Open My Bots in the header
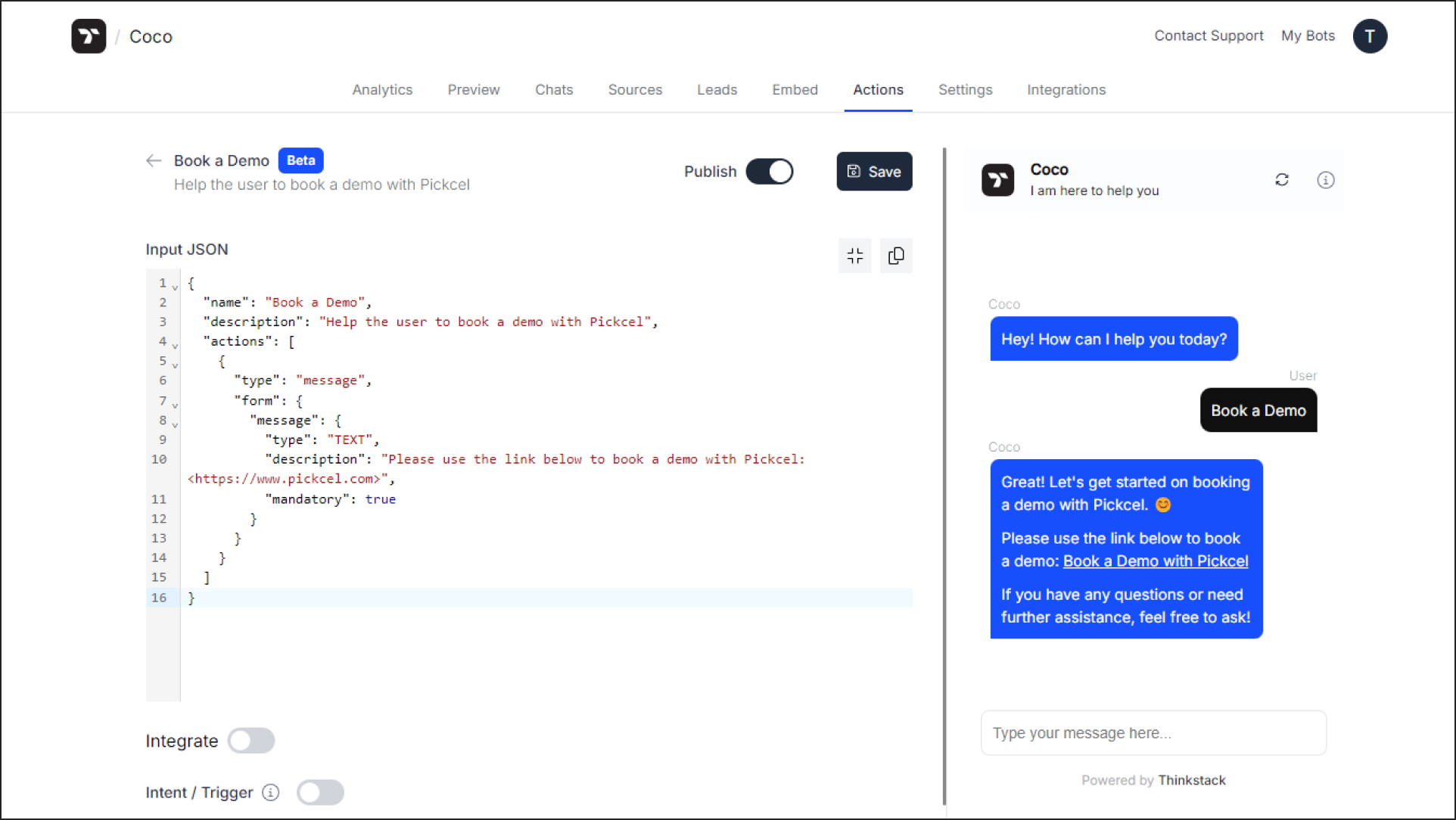Viewport: 1456px width, 820px height. [x=1308, y=36]
